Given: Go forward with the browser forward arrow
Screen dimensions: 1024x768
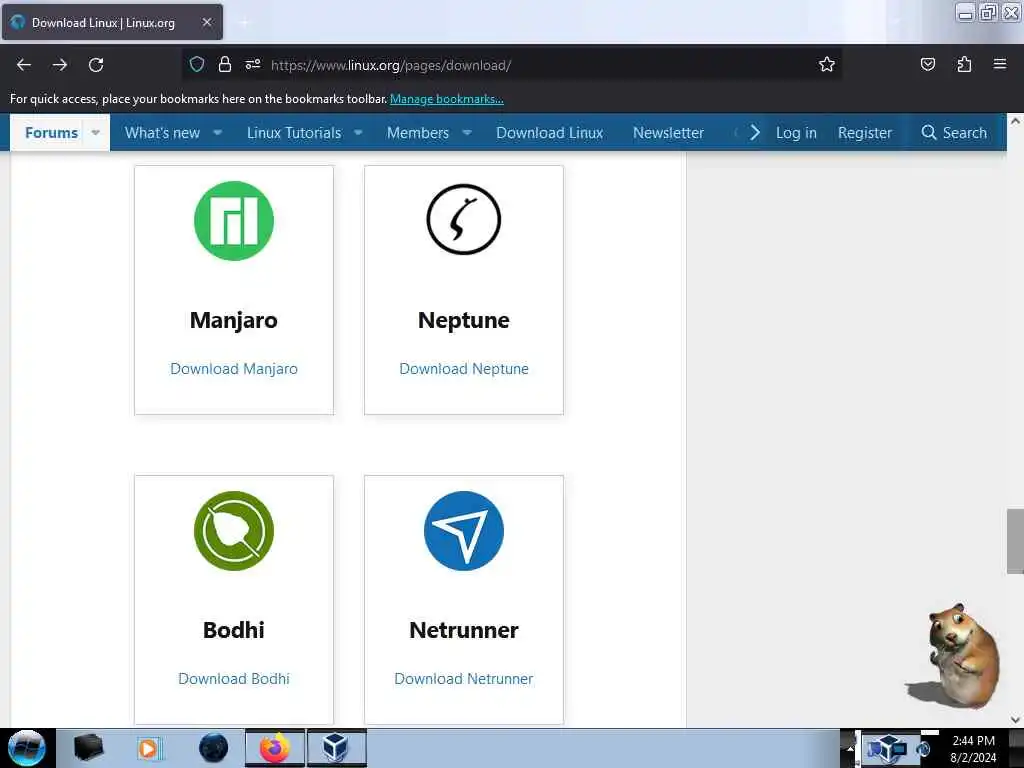Looking at the screenshot, I should [x=60, y=65].
